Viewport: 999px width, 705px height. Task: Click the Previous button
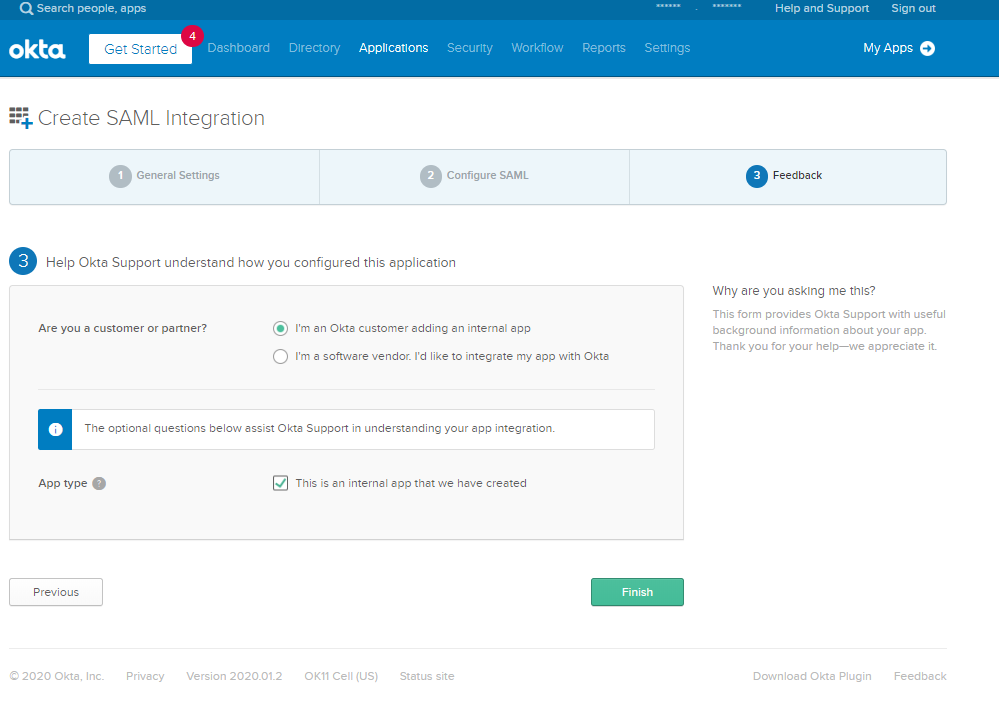(56, 592)
